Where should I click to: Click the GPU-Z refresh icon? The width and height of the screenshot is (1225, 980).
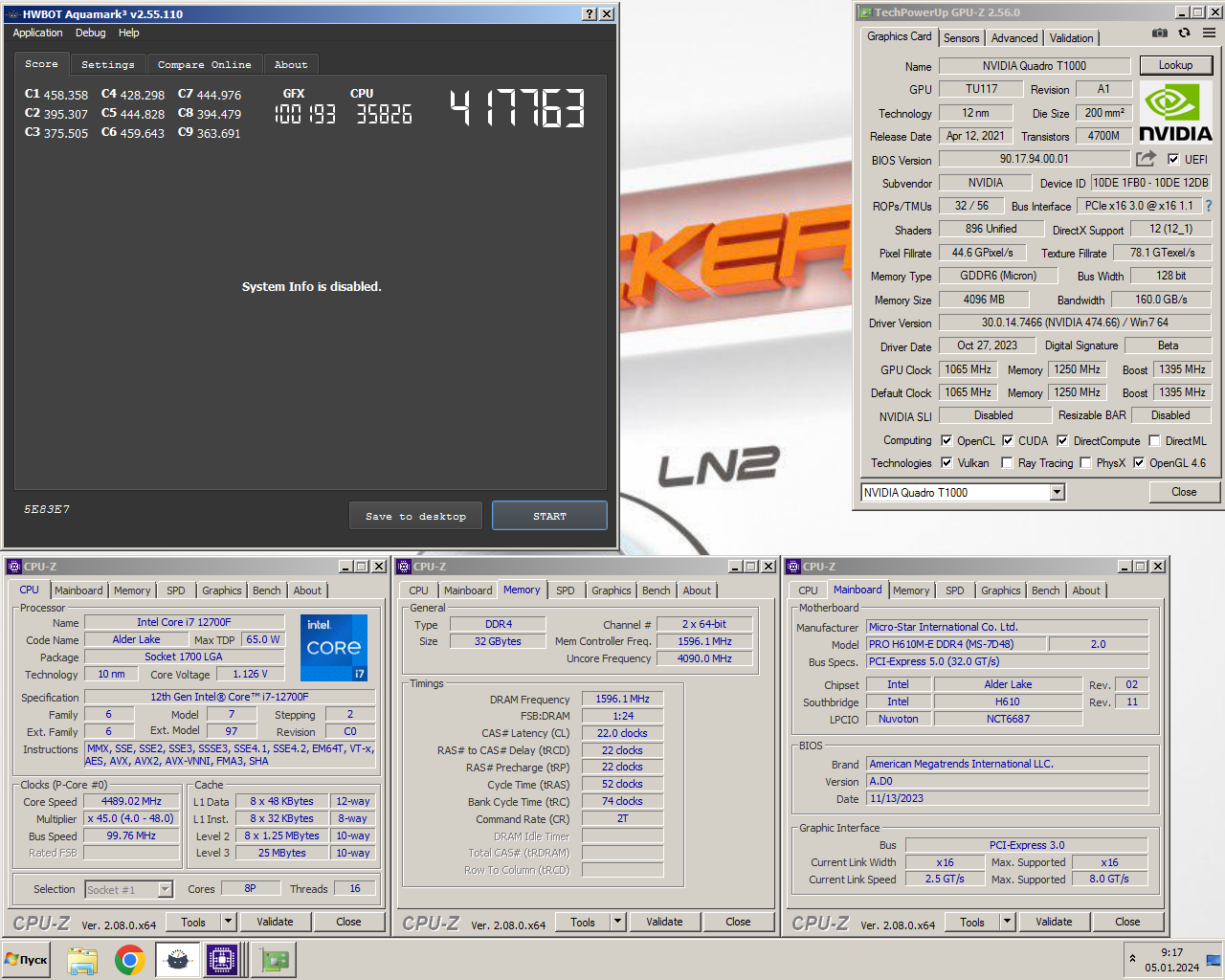(1184, 33)
